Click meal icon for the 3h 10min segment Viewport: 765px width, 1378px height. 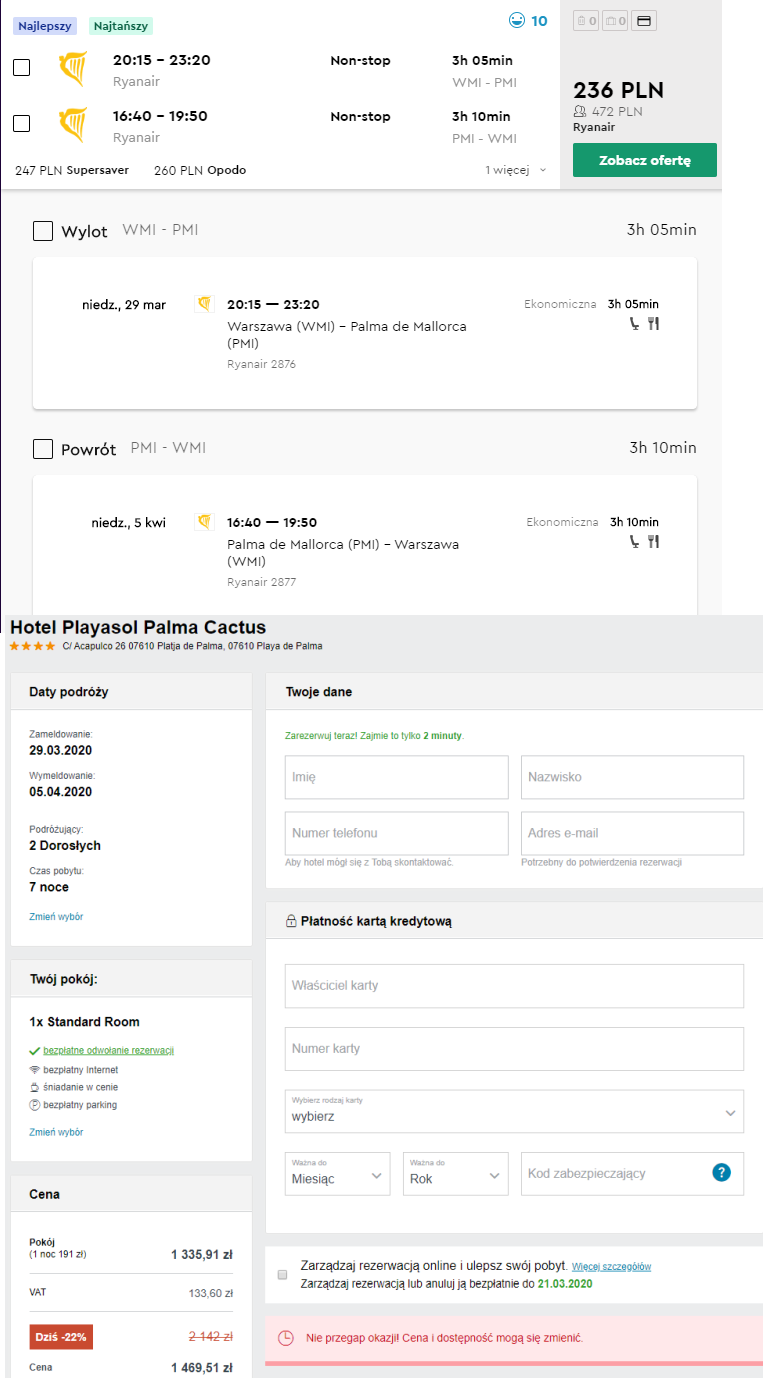(x=654, y=541)
